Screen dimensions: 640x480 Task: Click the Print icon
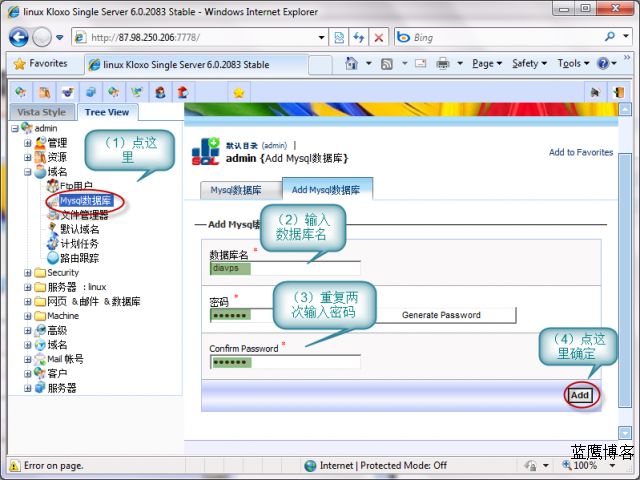coord(443,64)
